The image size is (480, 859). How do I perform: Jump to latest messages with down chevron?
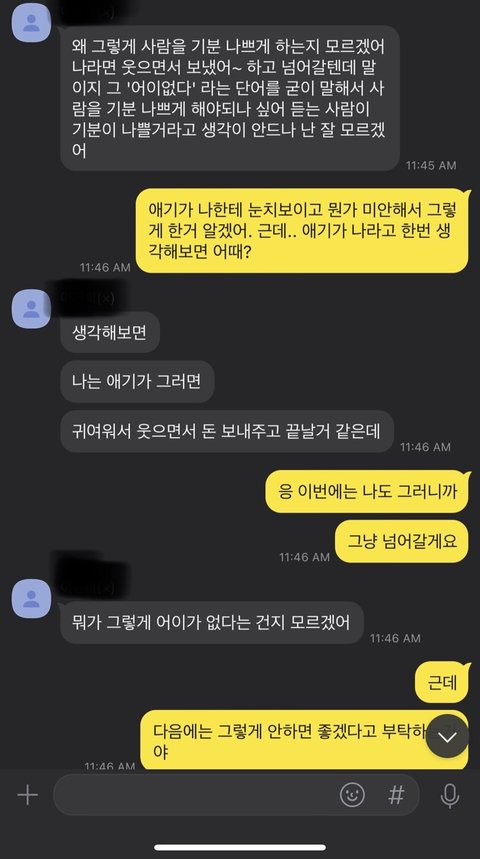pos(448,737)
